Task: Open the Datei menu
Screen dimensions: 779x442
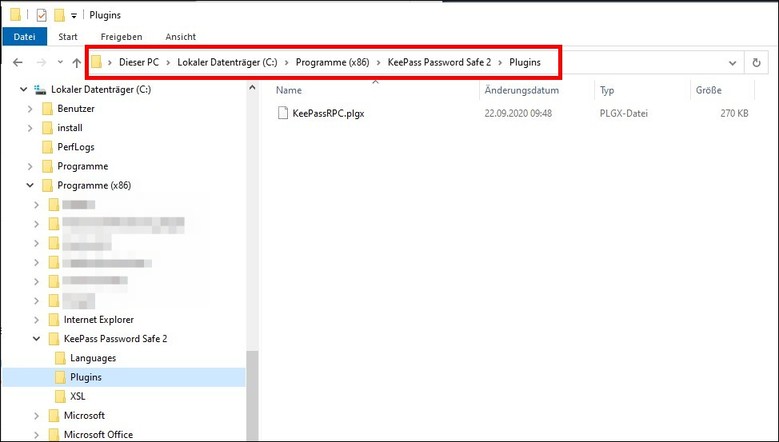Action: tap(24, 37)
